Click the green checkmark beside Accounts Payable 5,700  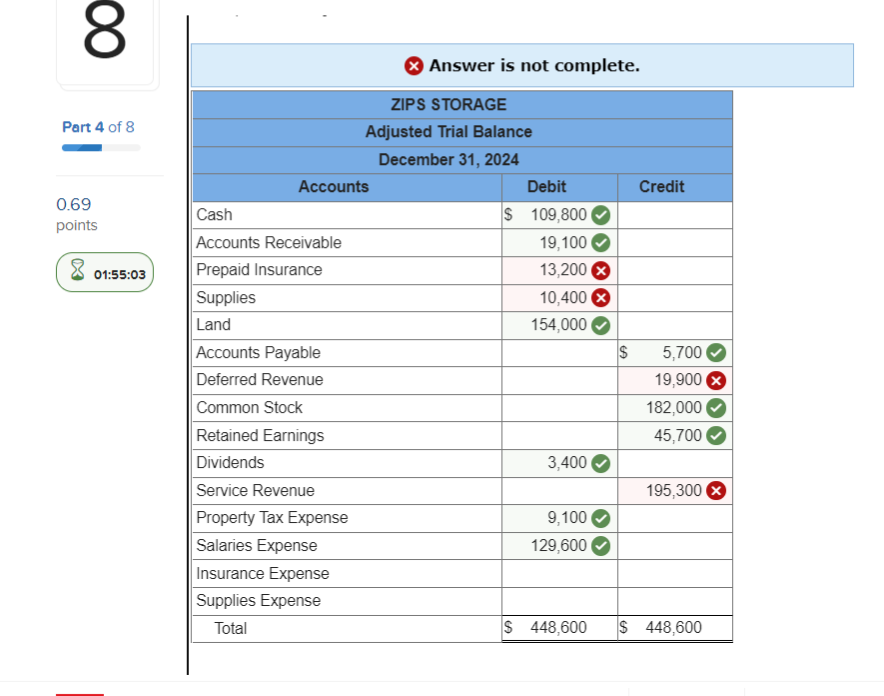coord(717,353)
